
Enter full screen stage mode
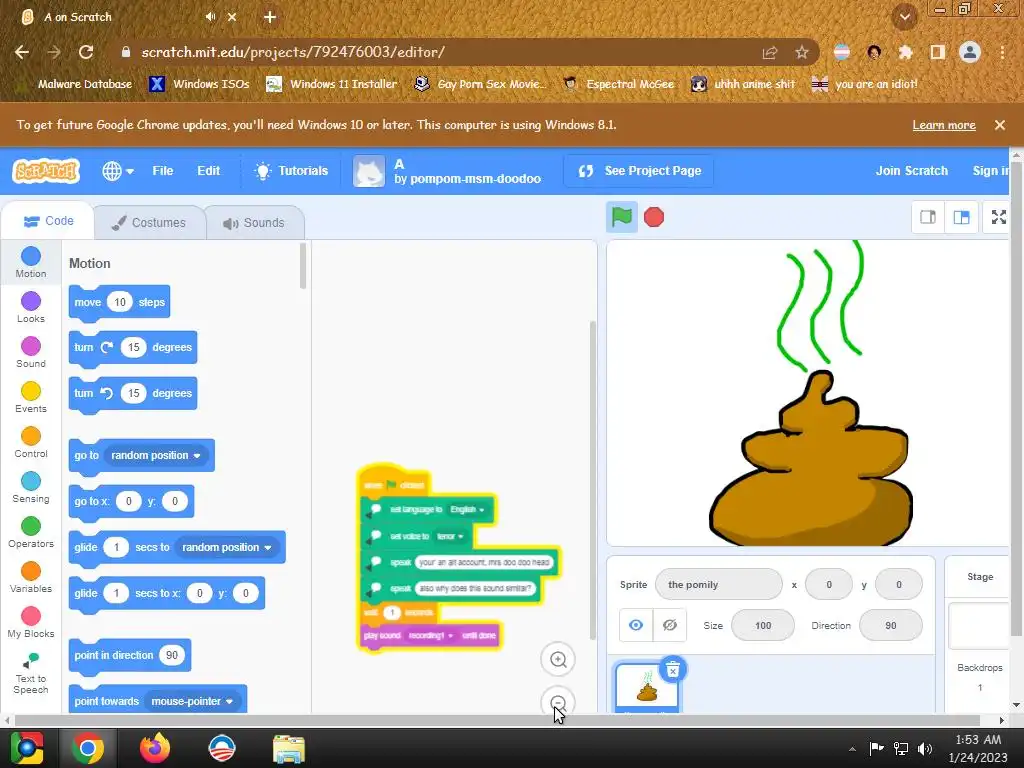pyautogui.click(x=999, y=217)
